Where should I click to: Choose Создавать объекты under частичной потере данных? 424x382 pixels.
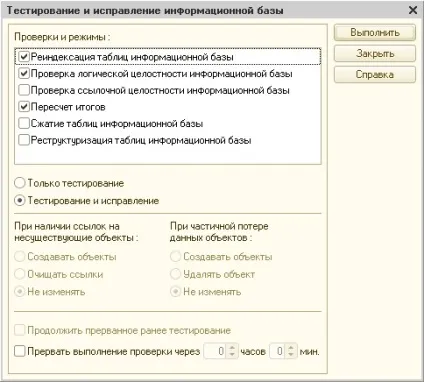175,257
